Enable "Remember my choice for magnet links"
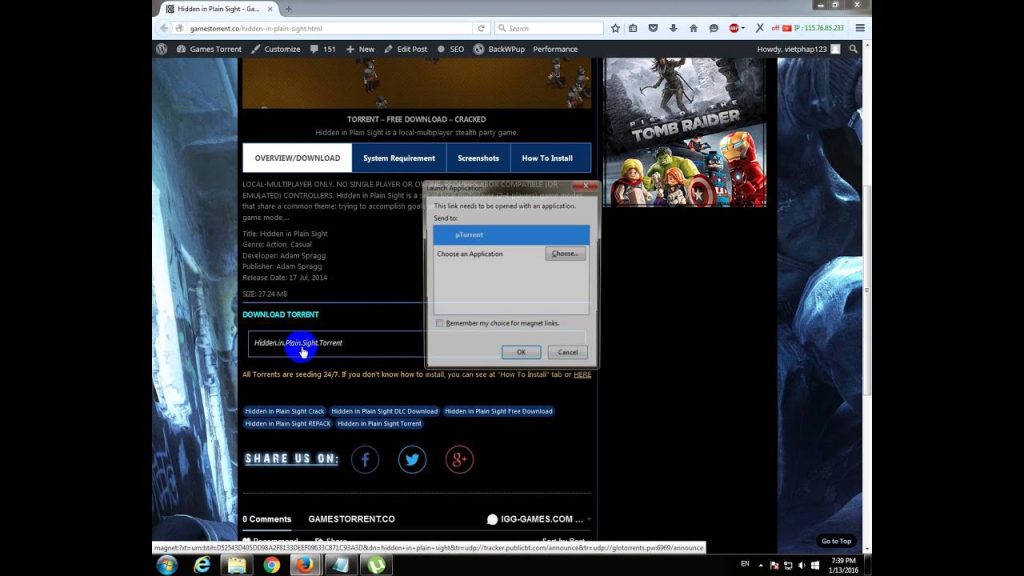This screenshot has height=576, width=1024. (x=440, y=323)
